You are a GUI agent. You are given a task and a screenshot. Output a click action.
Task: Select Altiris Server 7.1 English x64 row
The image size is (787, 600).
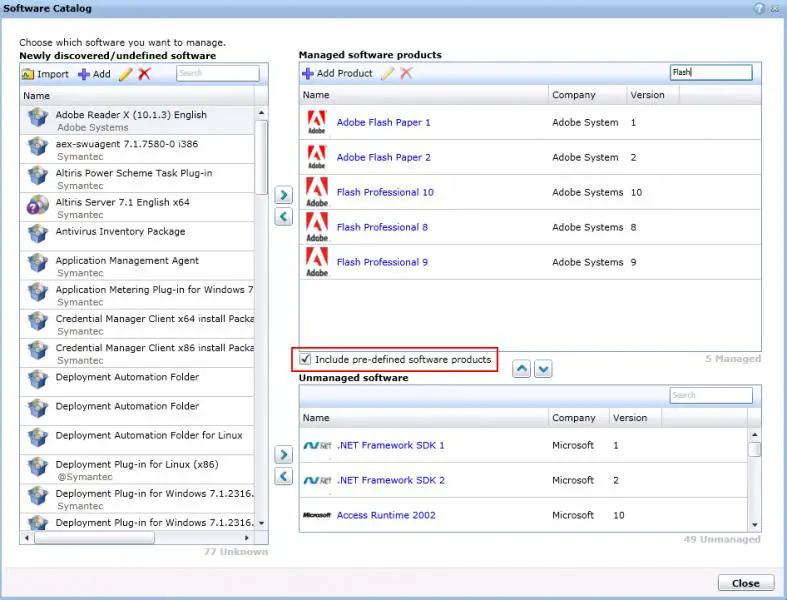(137, 208)
